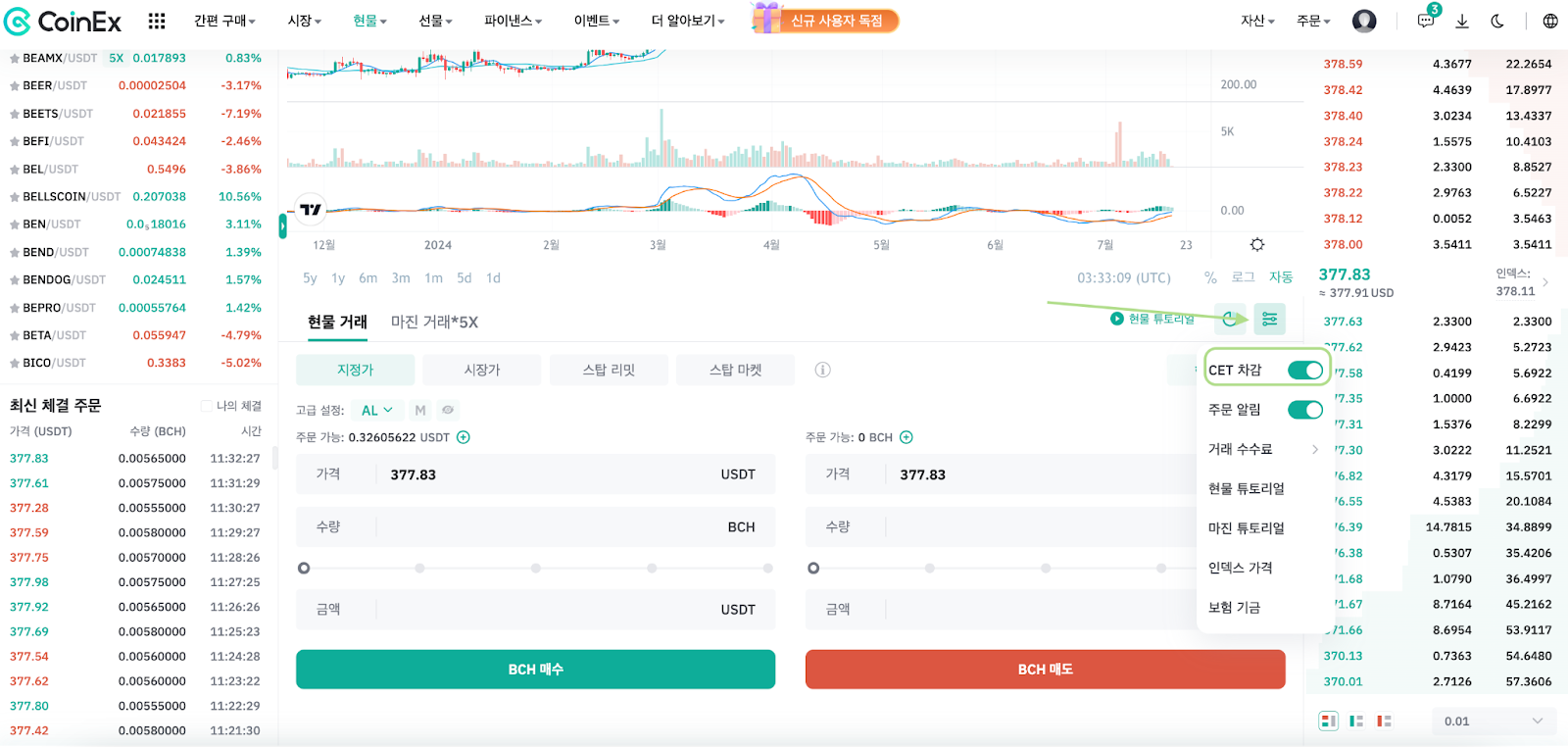
Task: Open the trade settings sliders icon
Action: tap(1269, 319)
